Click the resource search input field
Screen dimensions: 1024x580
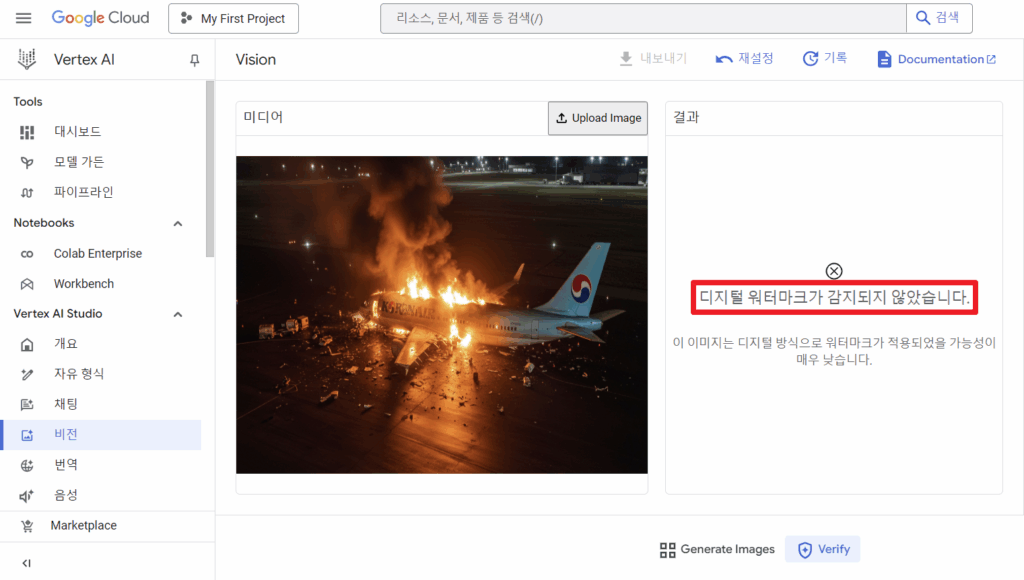tap(643, 18)
